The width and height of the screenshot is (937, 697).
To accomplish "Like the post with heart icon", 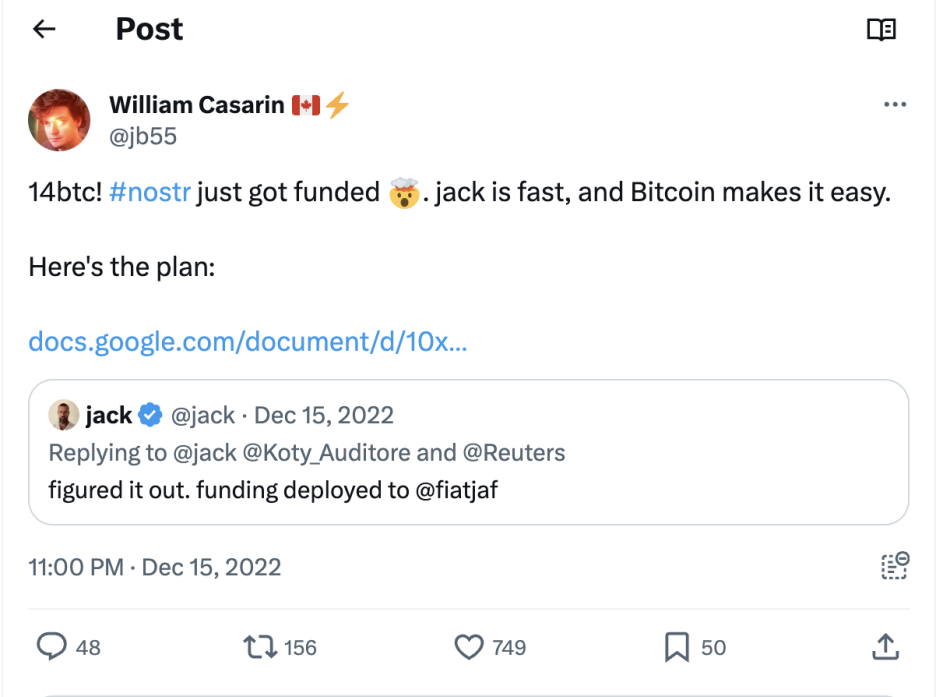I will [469, 647].
